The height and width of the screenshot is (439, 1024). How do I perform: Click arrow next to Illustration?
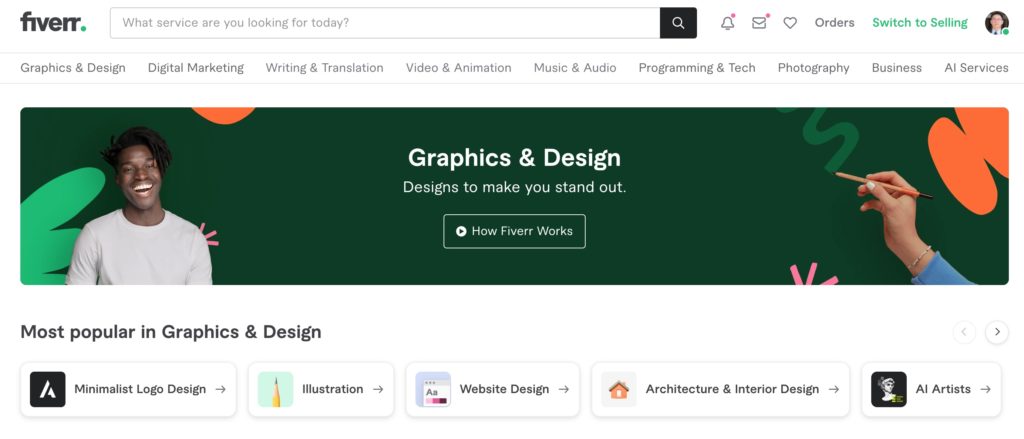(378, 389)
